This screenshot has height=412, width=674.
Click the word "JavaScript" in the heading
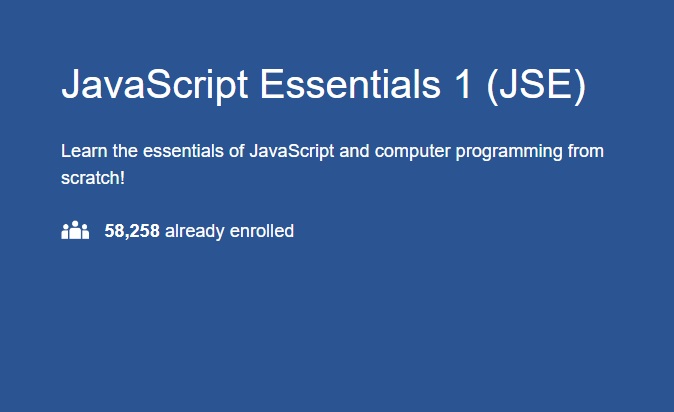pyautogui.click(x=154, y=86)
